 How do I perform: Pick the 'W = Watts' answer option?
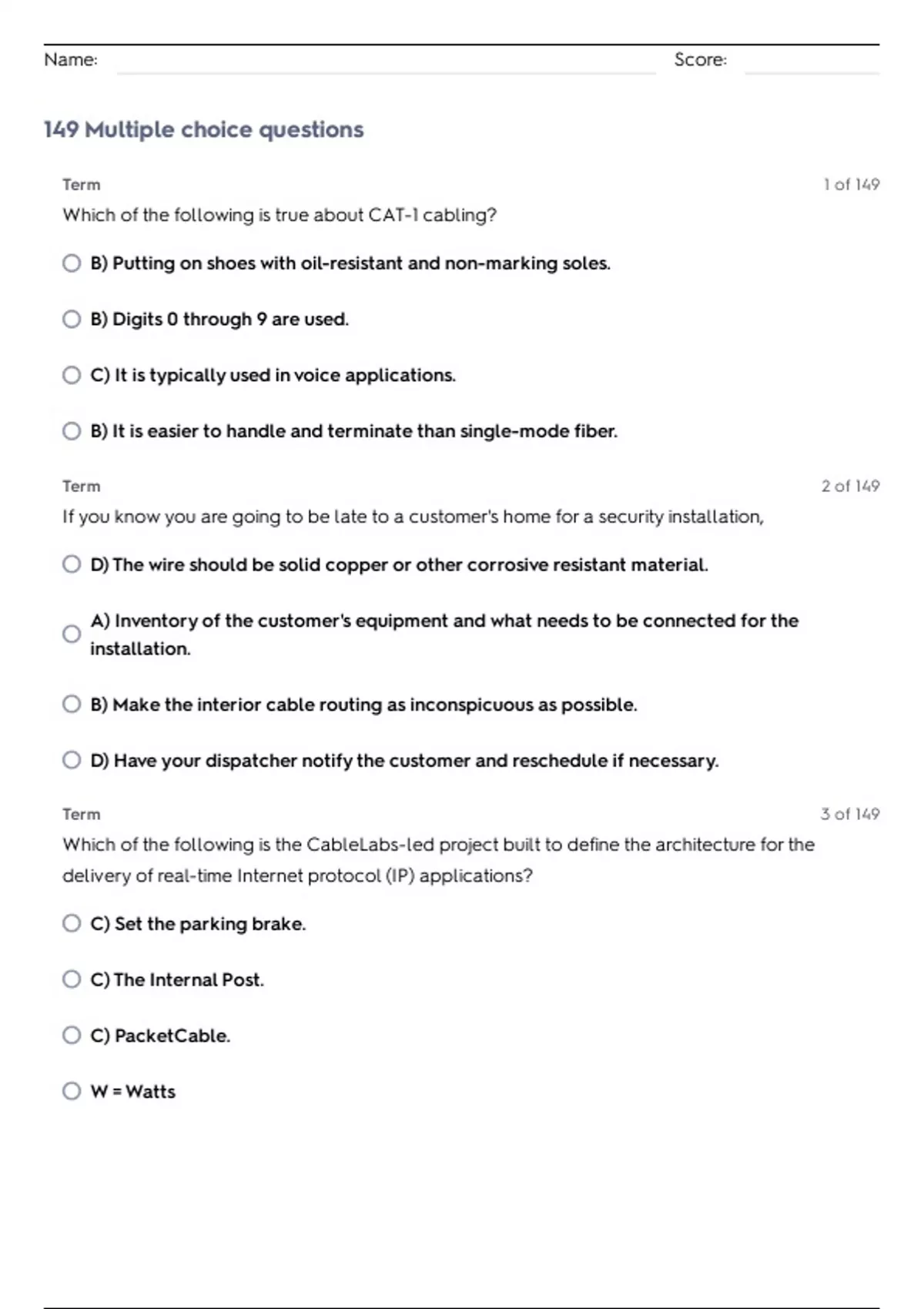pos(72,1091)
